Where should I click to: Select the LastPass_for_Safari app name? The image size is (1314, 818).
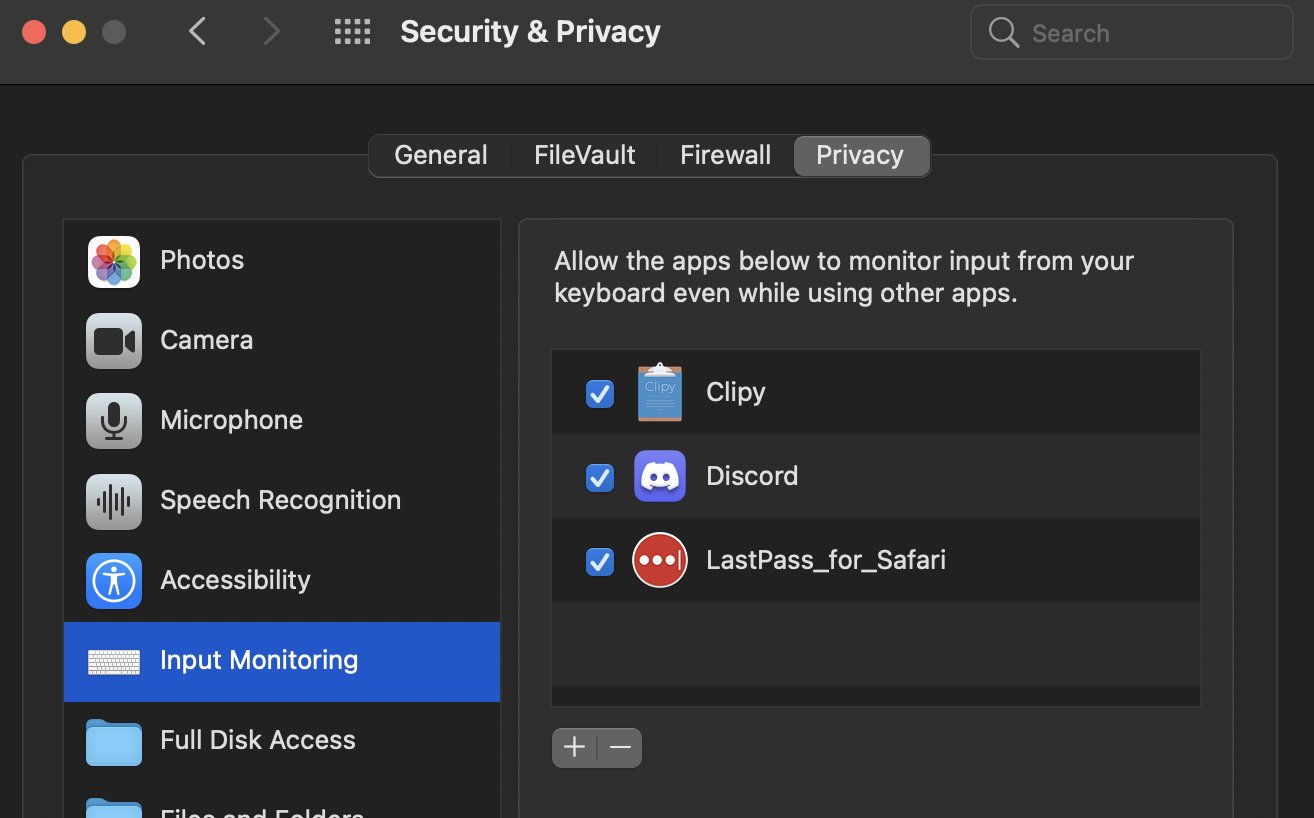(826, 560)
